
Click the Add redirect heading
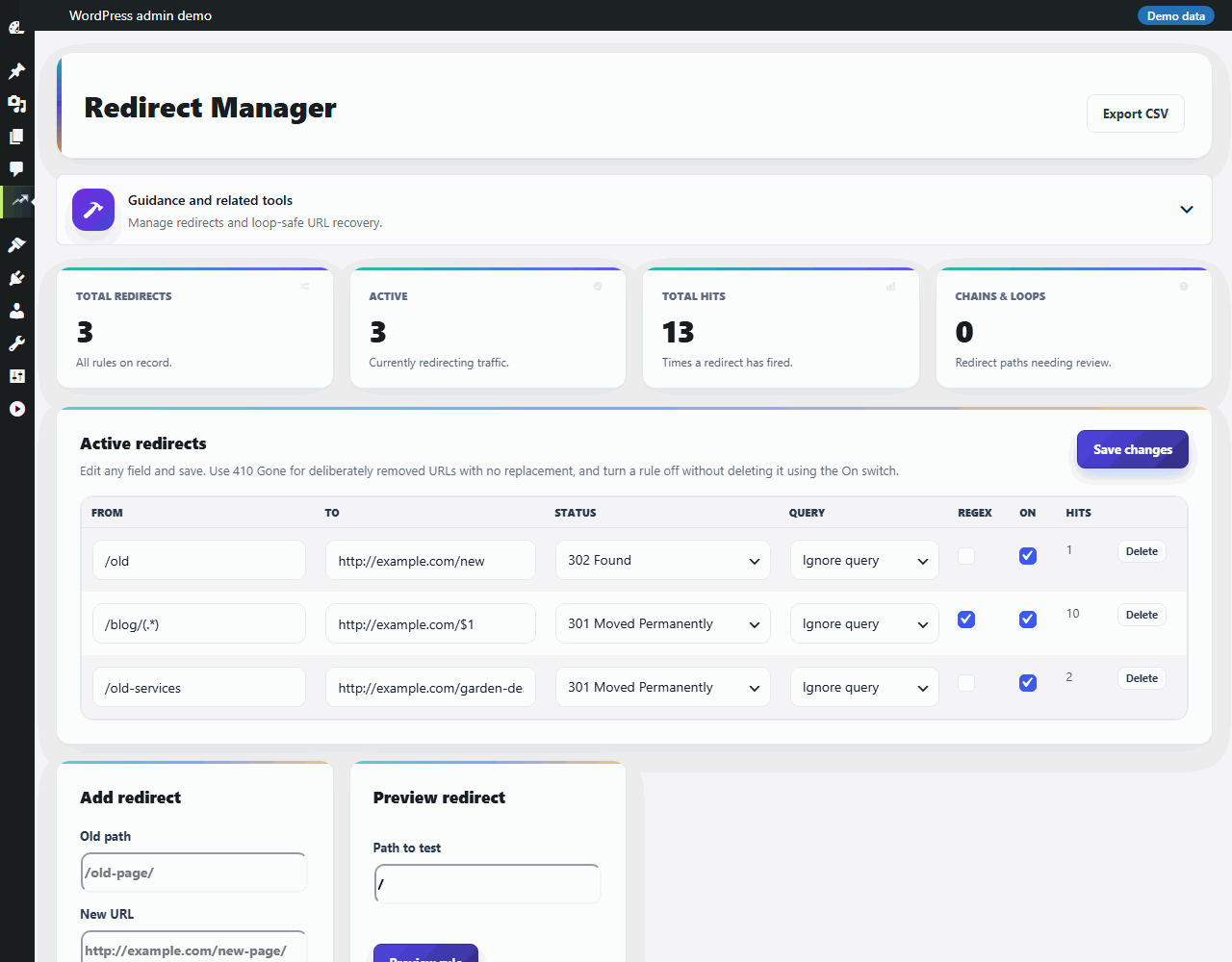tap(130, 797)
